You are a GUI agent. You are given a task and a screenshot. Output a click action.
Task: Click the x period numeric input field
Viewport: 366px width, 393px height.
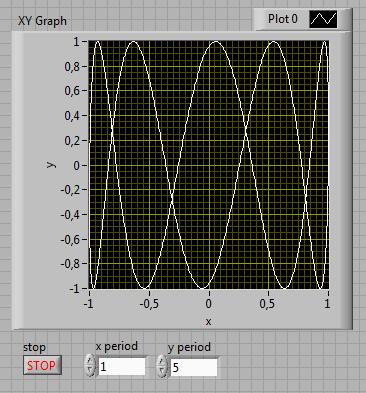122,367
